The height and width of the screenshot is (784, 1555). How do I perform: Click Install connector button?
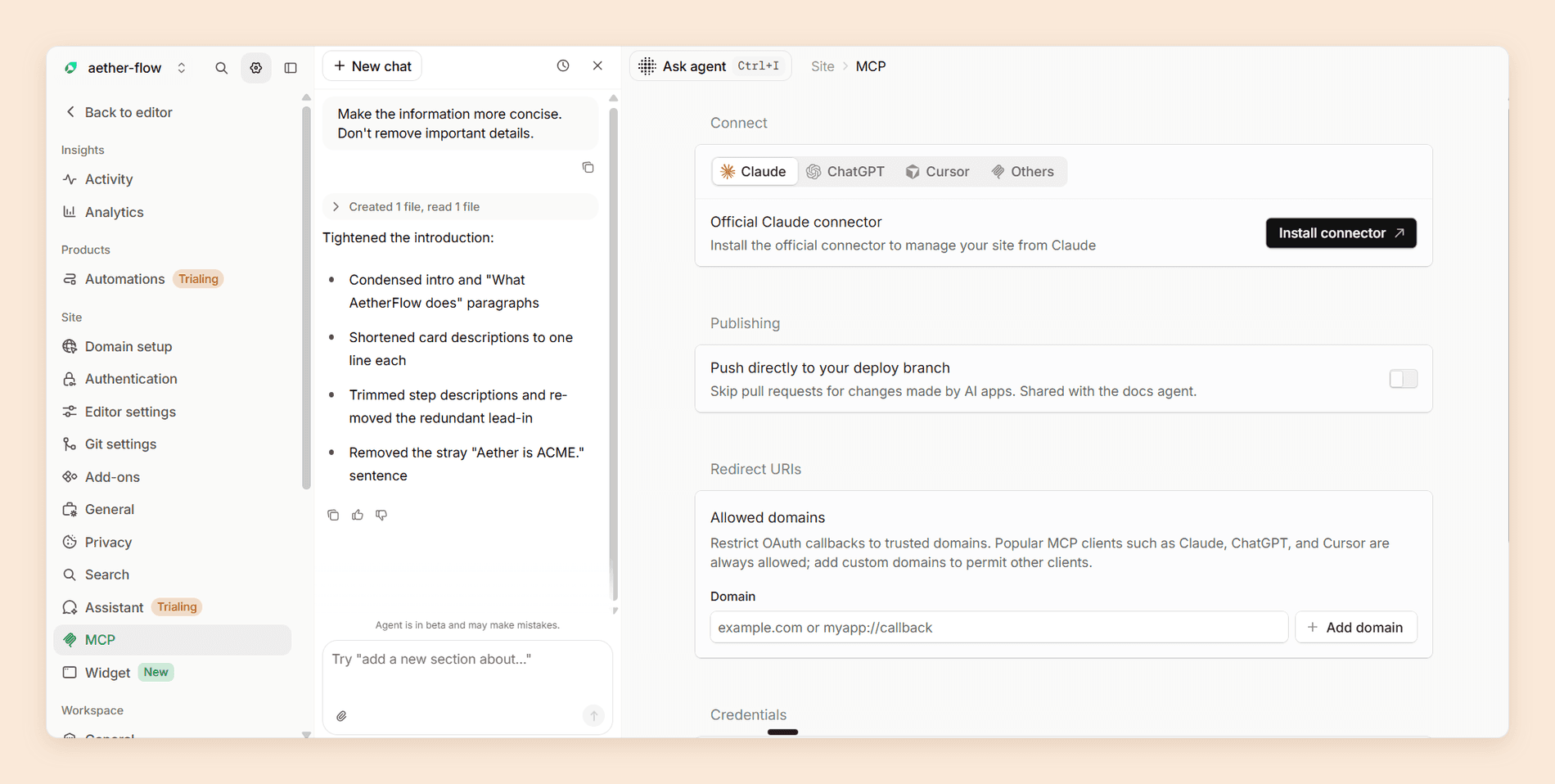click(1341, 233)
